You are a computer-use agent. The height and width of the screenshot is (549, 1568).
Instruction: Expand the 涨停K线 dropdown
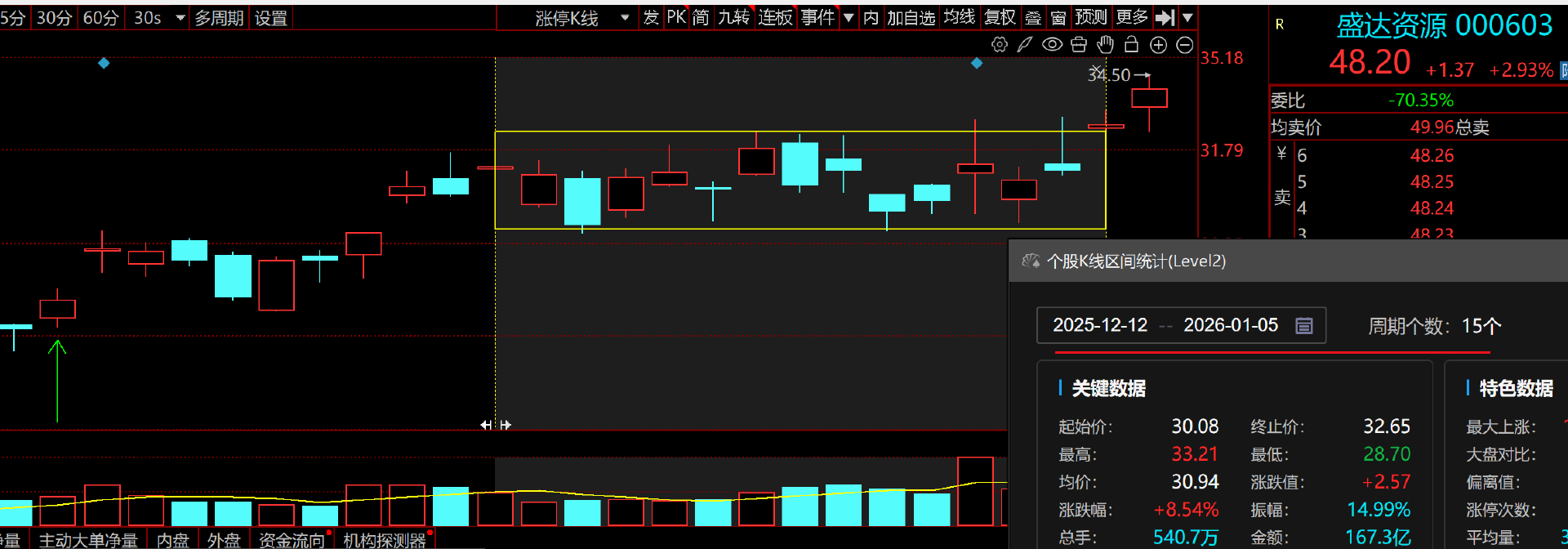[x=625, y=17]
